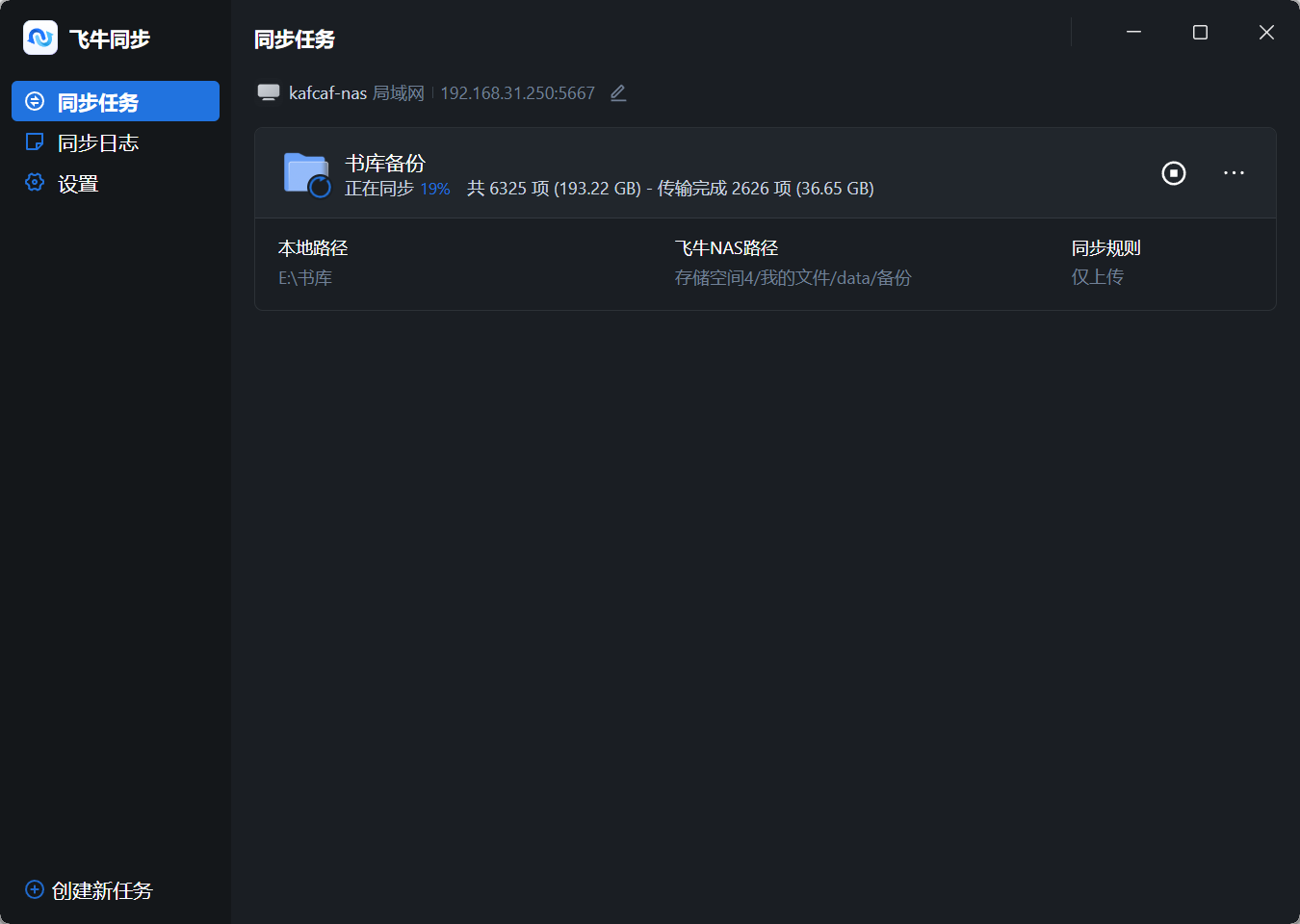Image resolution: width=1300 pixels, height=924 pixels.
Task: Click the total items text 共 6325 项
Action: pyautogui.click(x=507, y=189)
